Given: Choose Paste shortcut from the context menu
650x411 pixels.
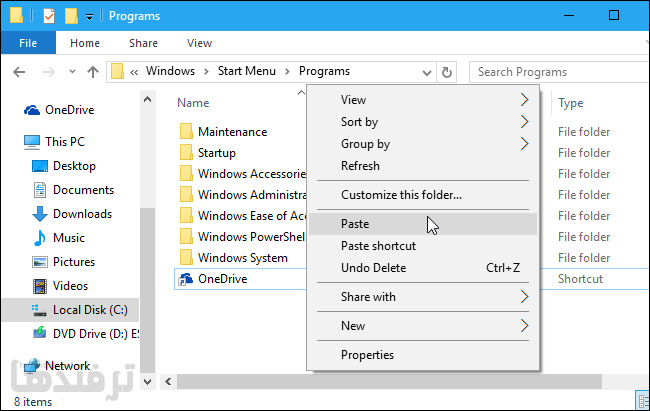Looking at the screenshot, I should 423,246.
